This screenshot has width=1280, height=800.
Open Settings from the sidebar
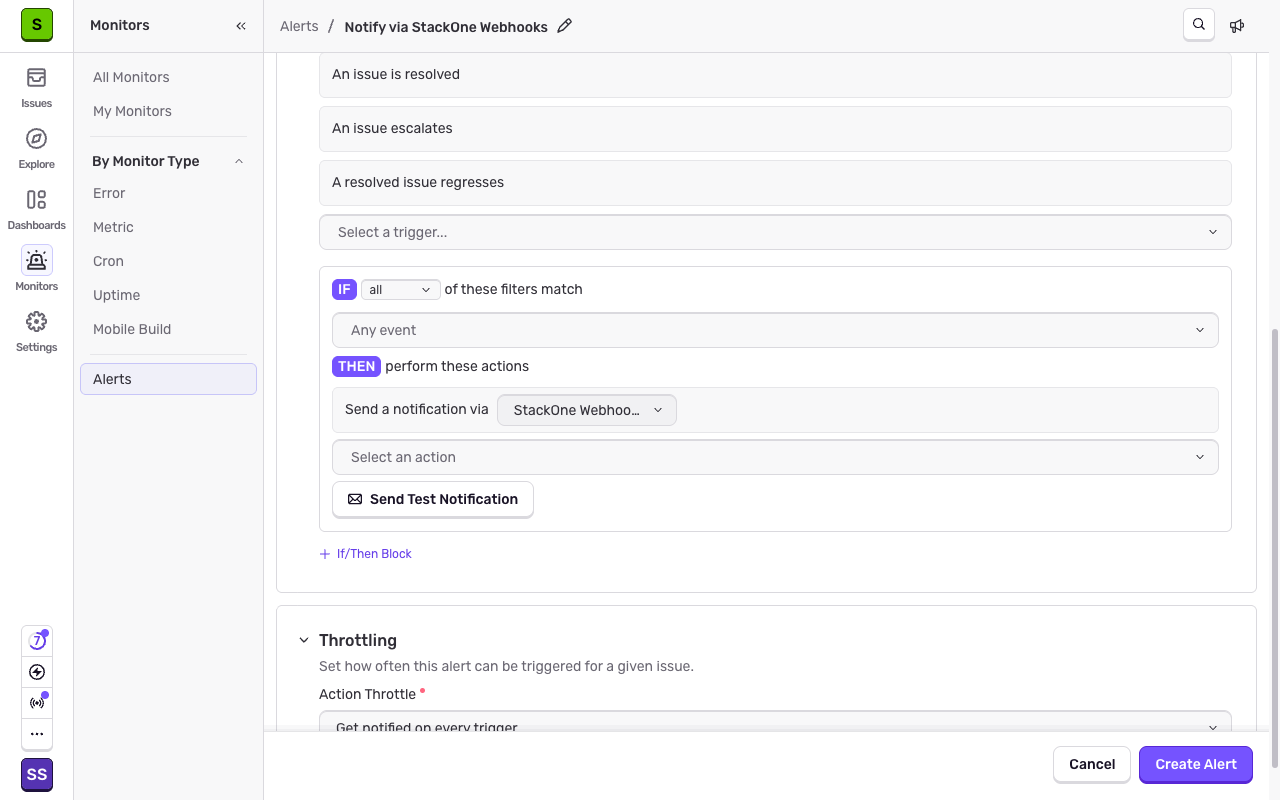37,332
